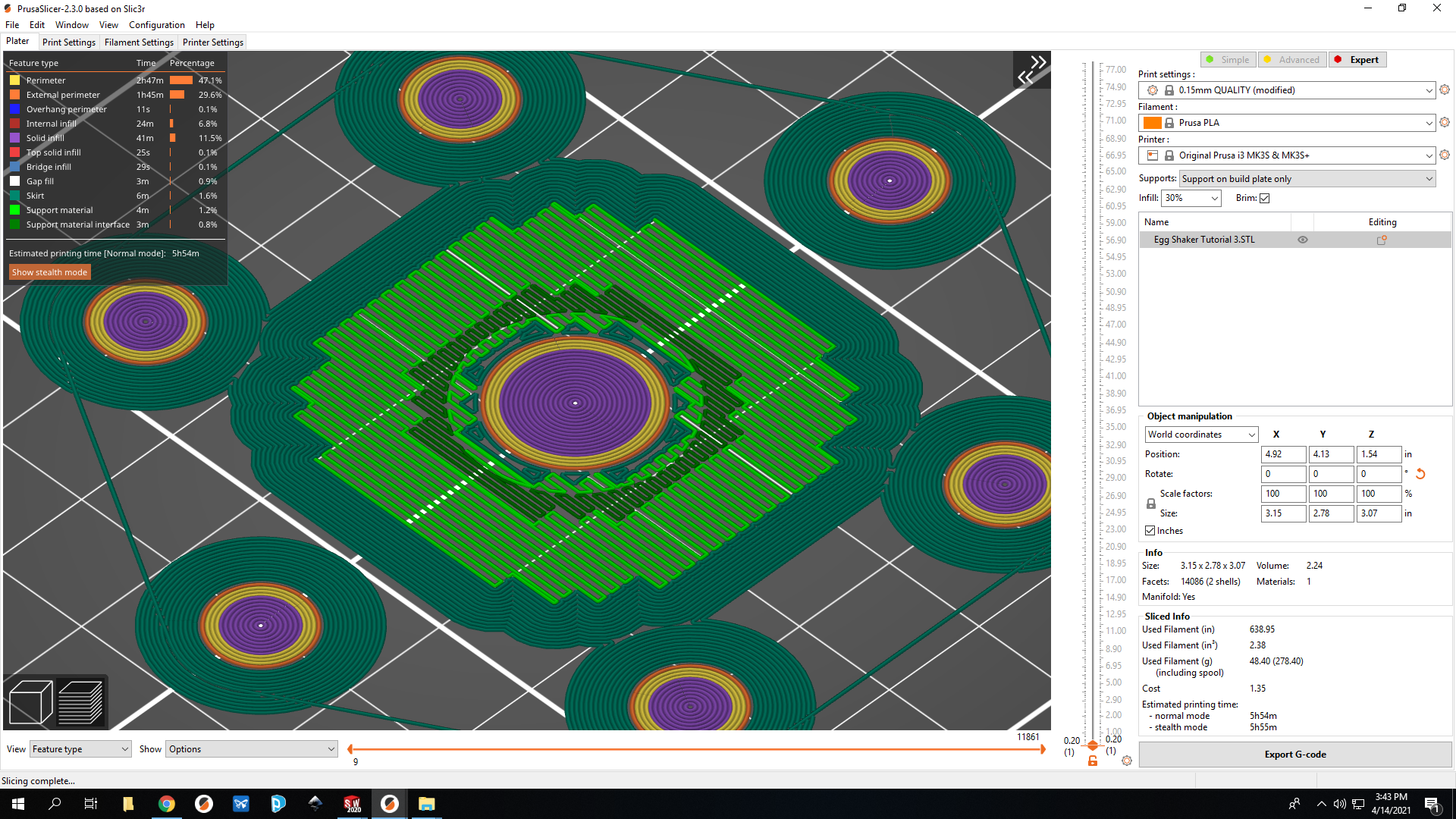Click the reset rotation arrow icon

(1420, 474)
